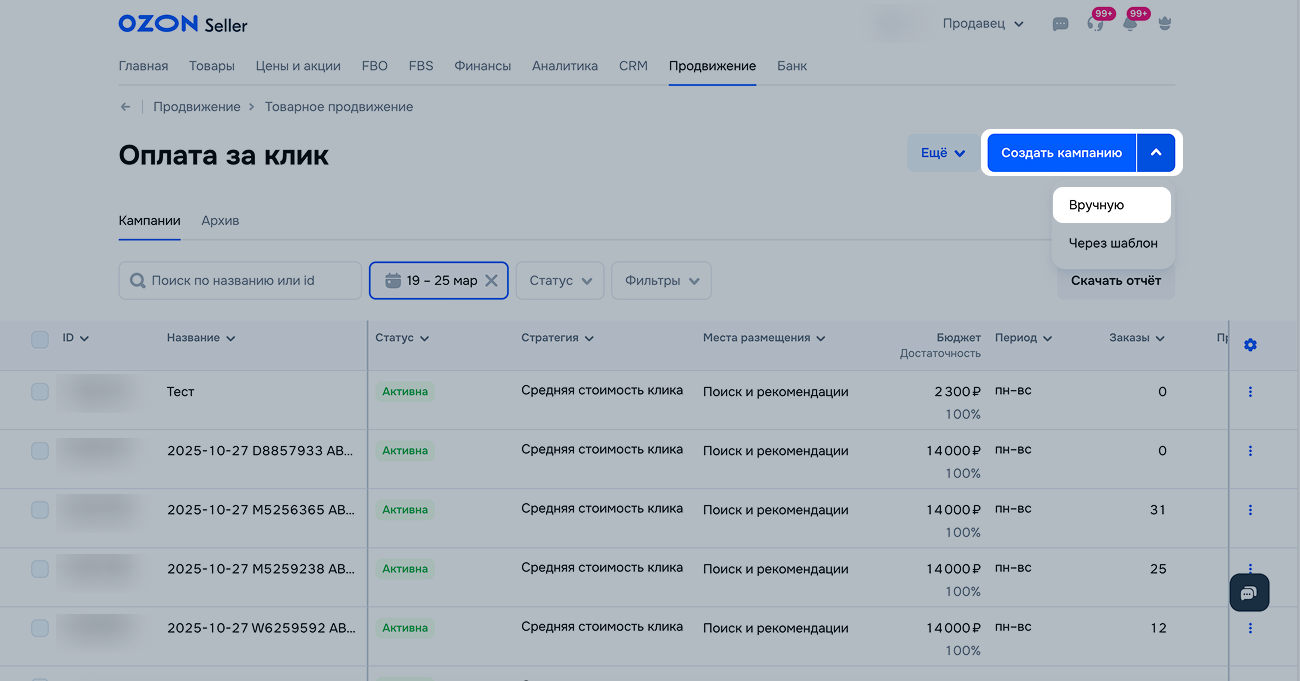Open the Ещё dropdown button
Viewport: 1300px width, 681px height.
pos(942,153)
